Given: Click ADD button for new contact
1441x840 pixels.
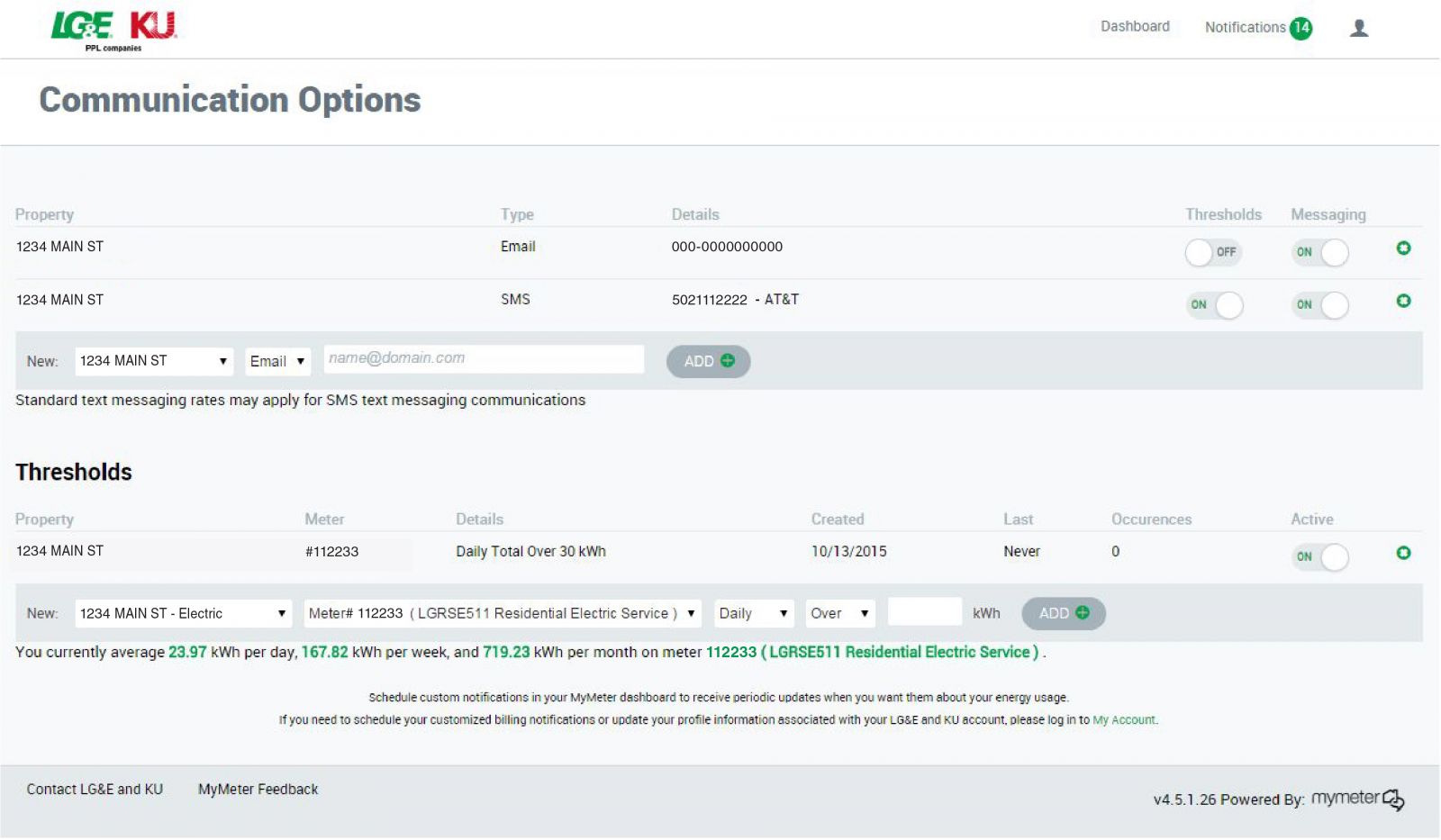Looking at the screenshot, I should point(708,361).
